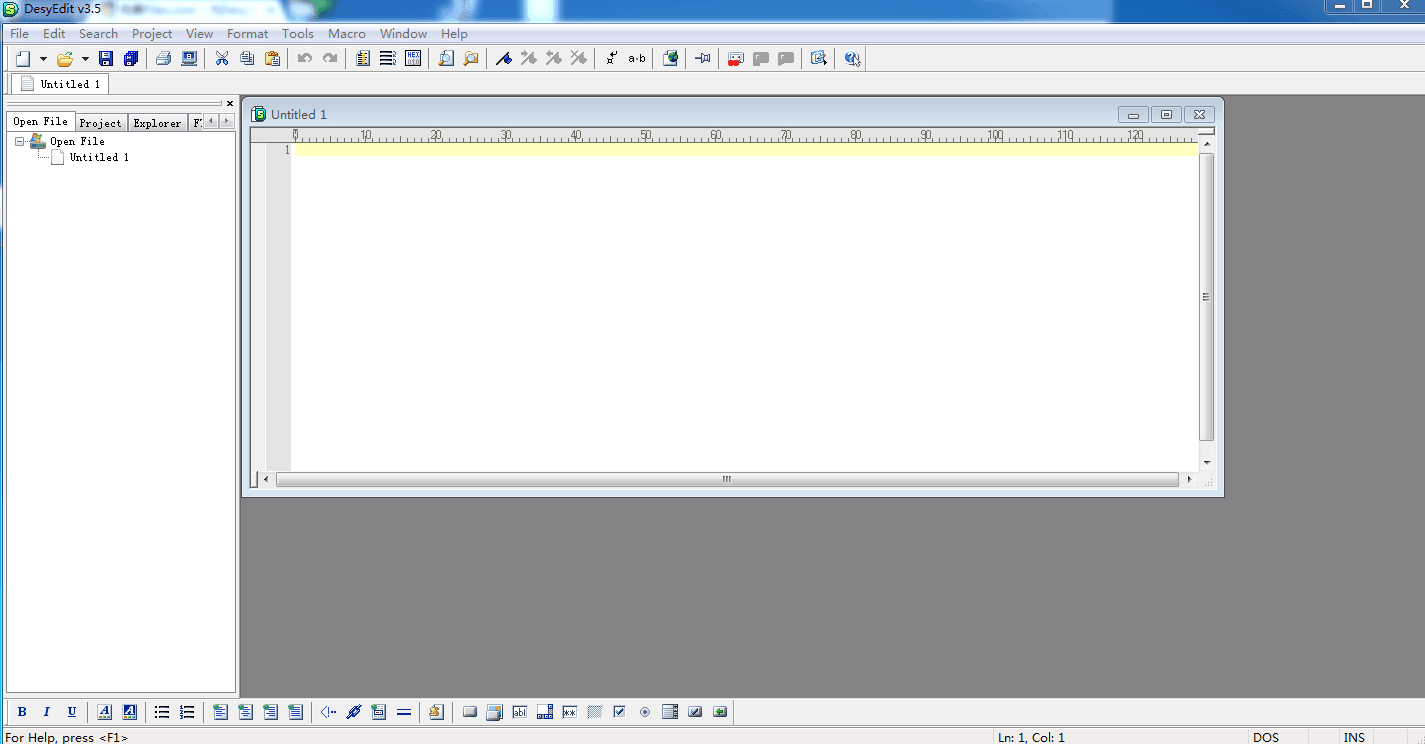Open the View menu

200,33
